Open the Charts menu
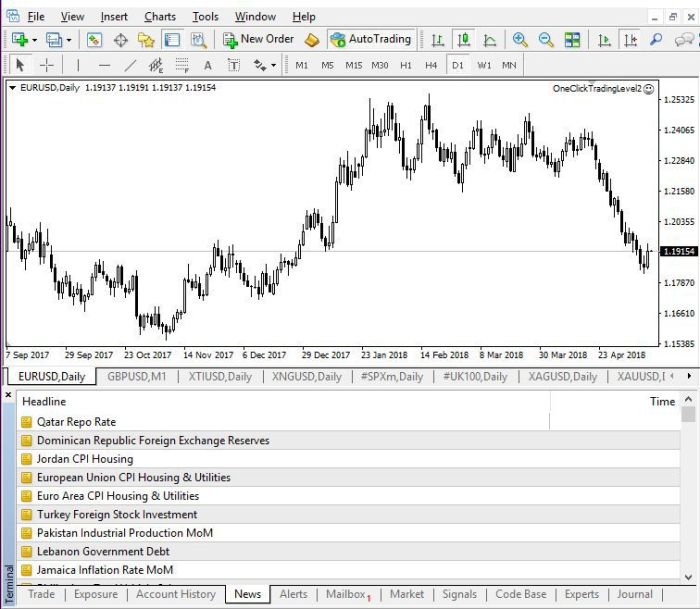Image resolution: width=700 pixels, height=609 pixels. (160, 17)
